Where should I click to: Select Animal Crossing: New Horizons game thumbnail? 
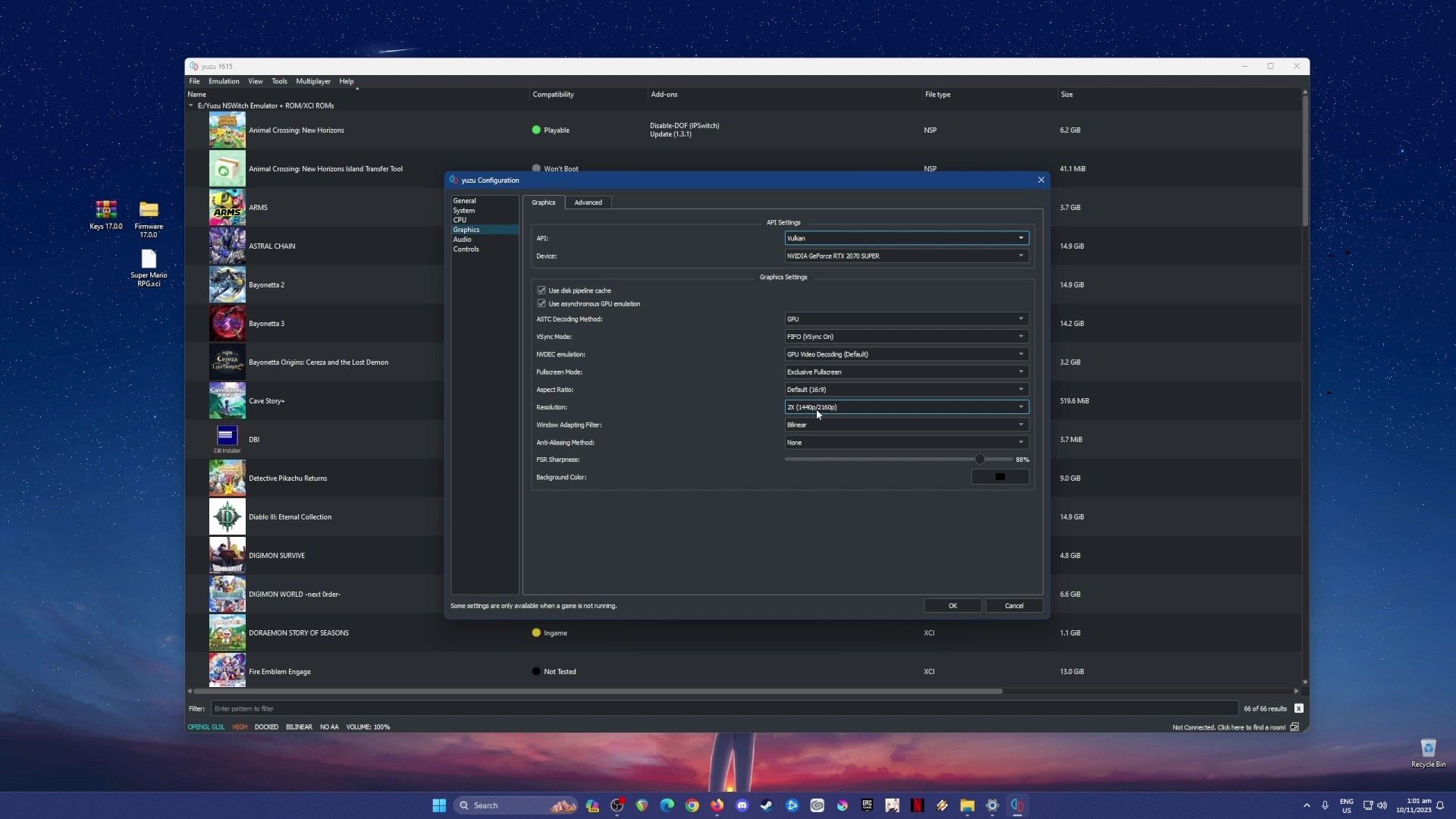coord(227,130)
